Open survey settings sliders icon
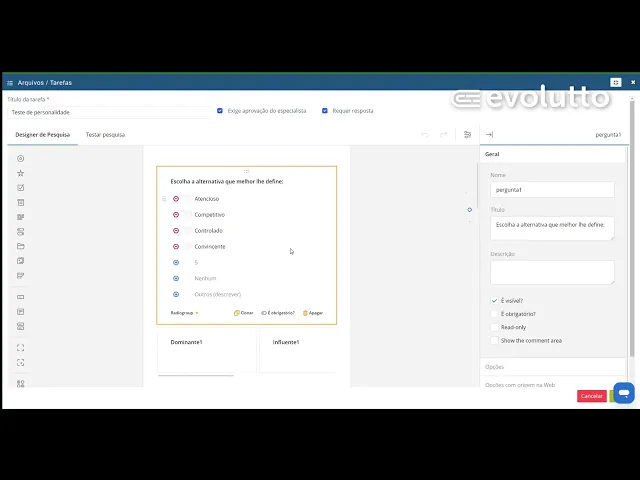 coord(467,135)
